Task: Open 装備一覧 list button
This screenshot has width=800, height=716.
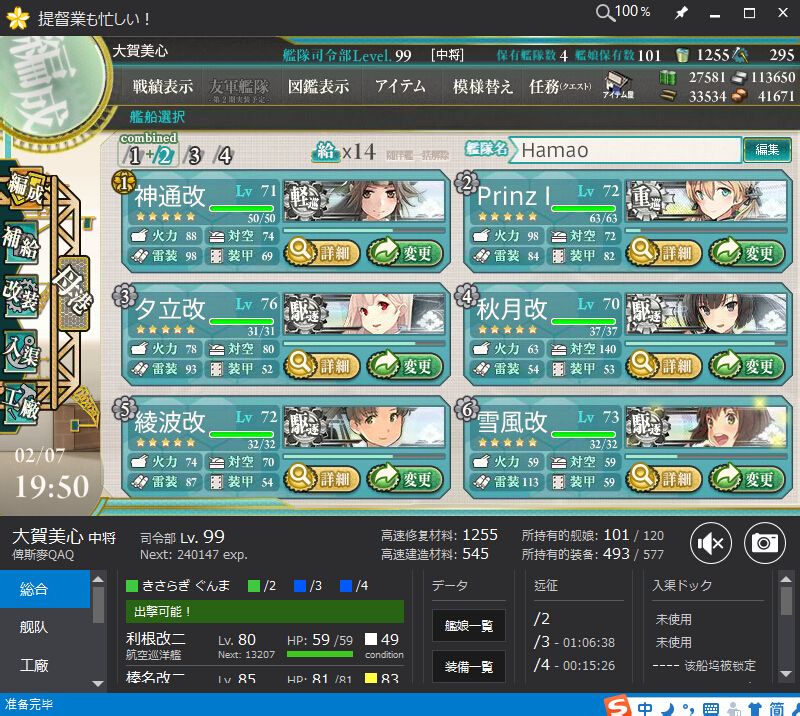Action: 469,666
